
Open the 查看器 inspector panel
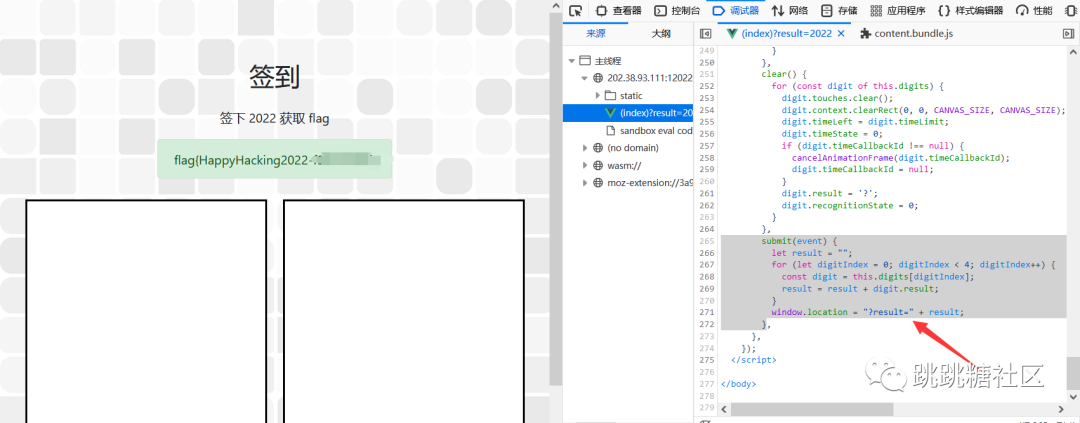(x=619, y=11)
